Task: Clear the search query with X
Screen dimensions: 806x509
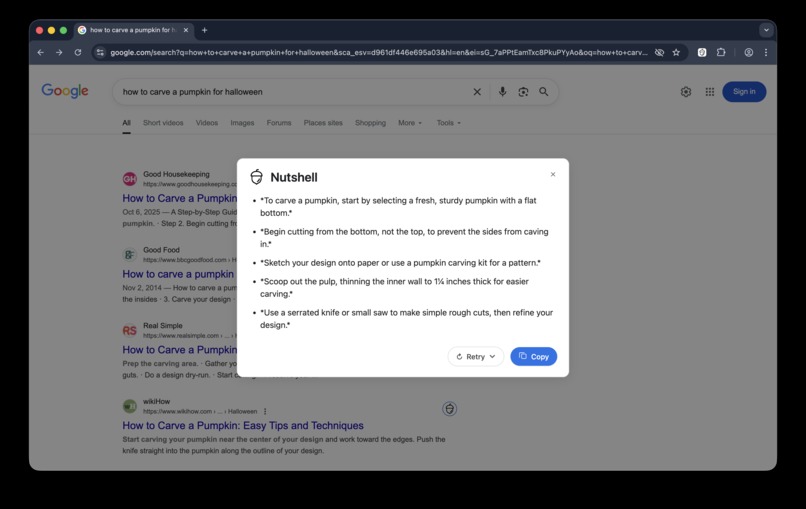Action: (x=477, y=92)
